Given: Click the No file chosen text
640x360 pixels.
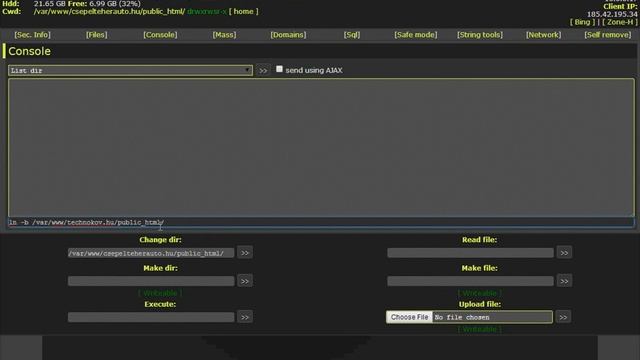Looking at the screenshot, I should coord(462,317).
